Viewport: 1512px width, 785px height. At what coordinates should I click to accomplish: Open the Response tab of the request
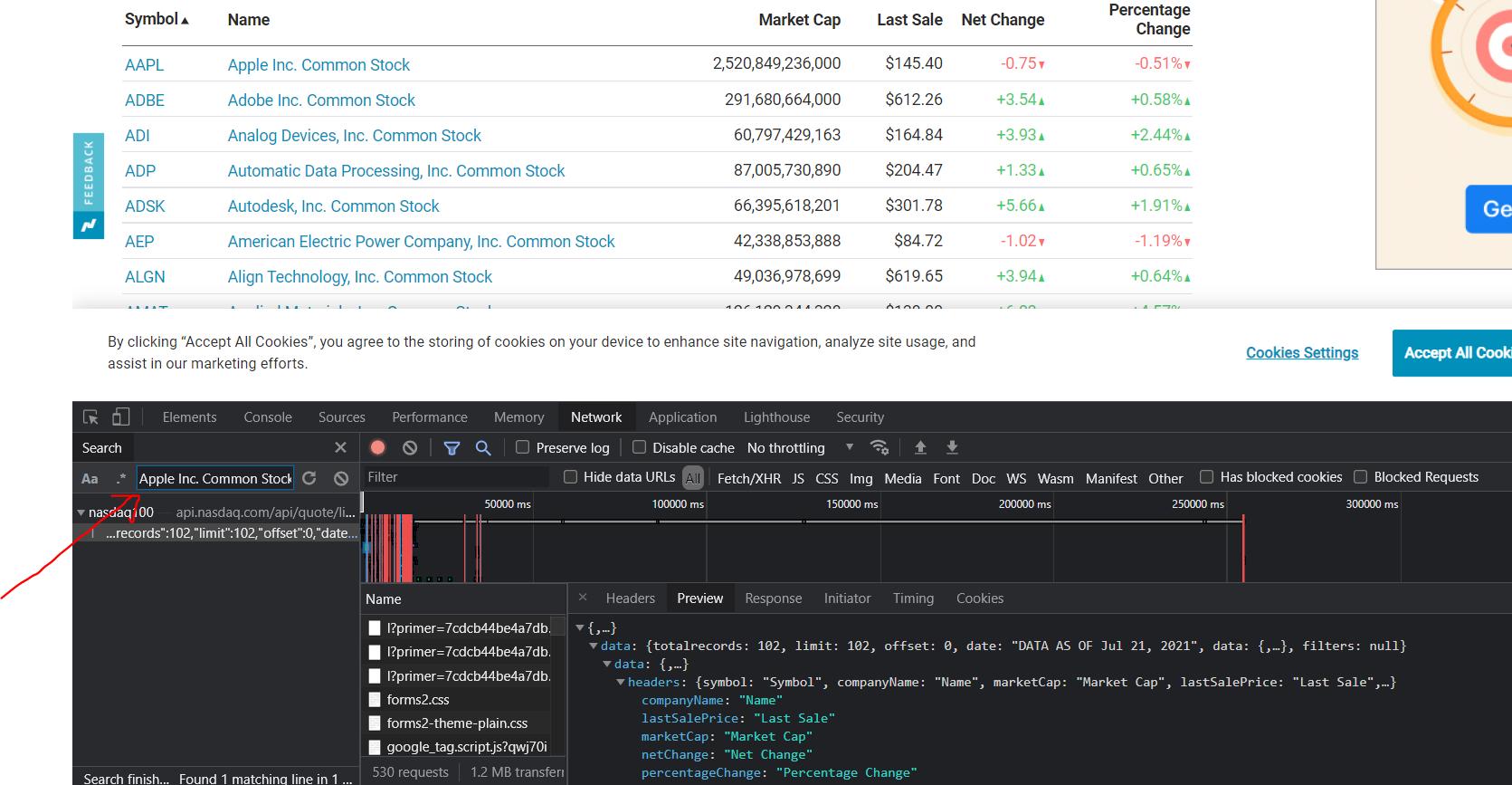click(773, 598)
